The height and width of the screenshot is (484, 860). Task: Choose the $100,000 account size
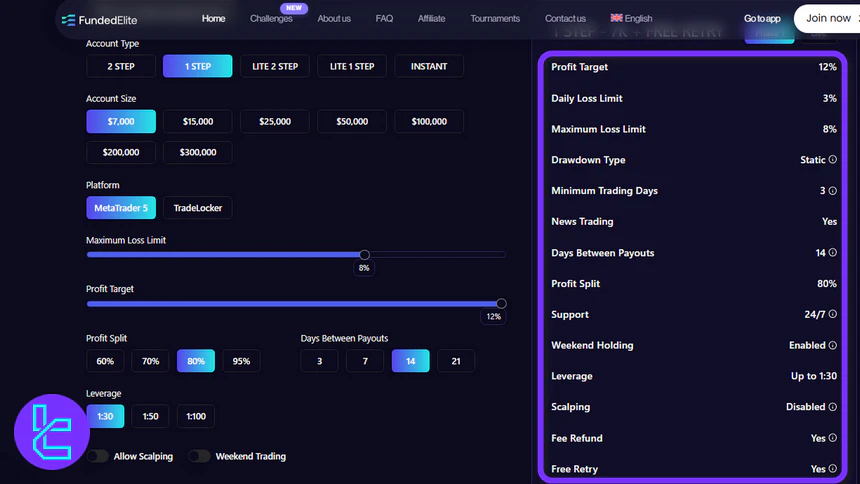coord(429,121)
